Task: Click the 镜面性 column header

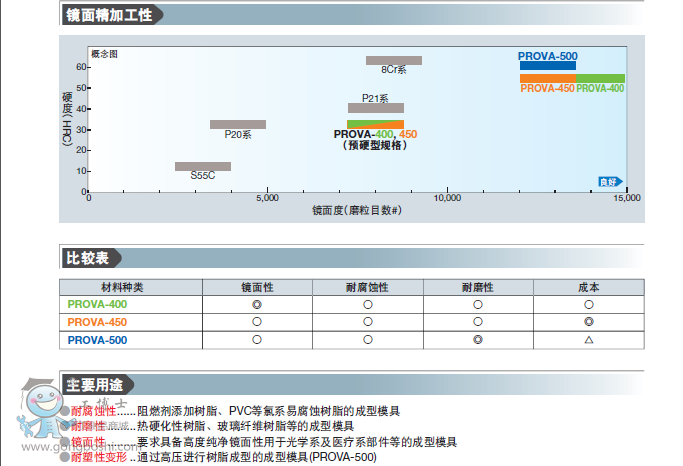Action: point(257,287)
